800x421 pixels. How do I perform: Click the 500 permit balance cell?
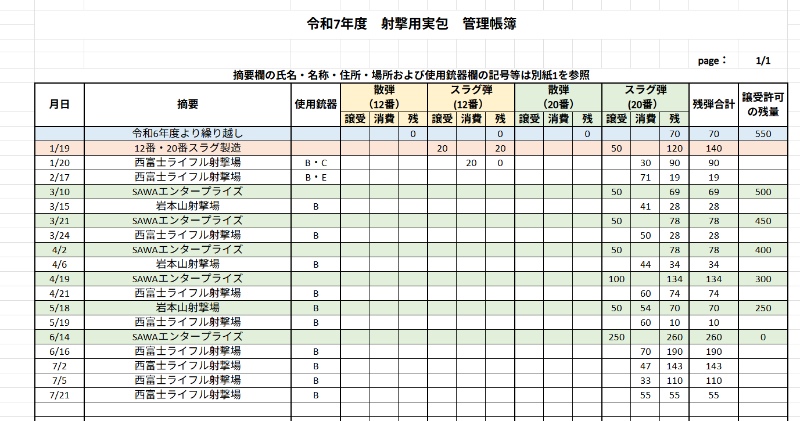coord(763,192)
